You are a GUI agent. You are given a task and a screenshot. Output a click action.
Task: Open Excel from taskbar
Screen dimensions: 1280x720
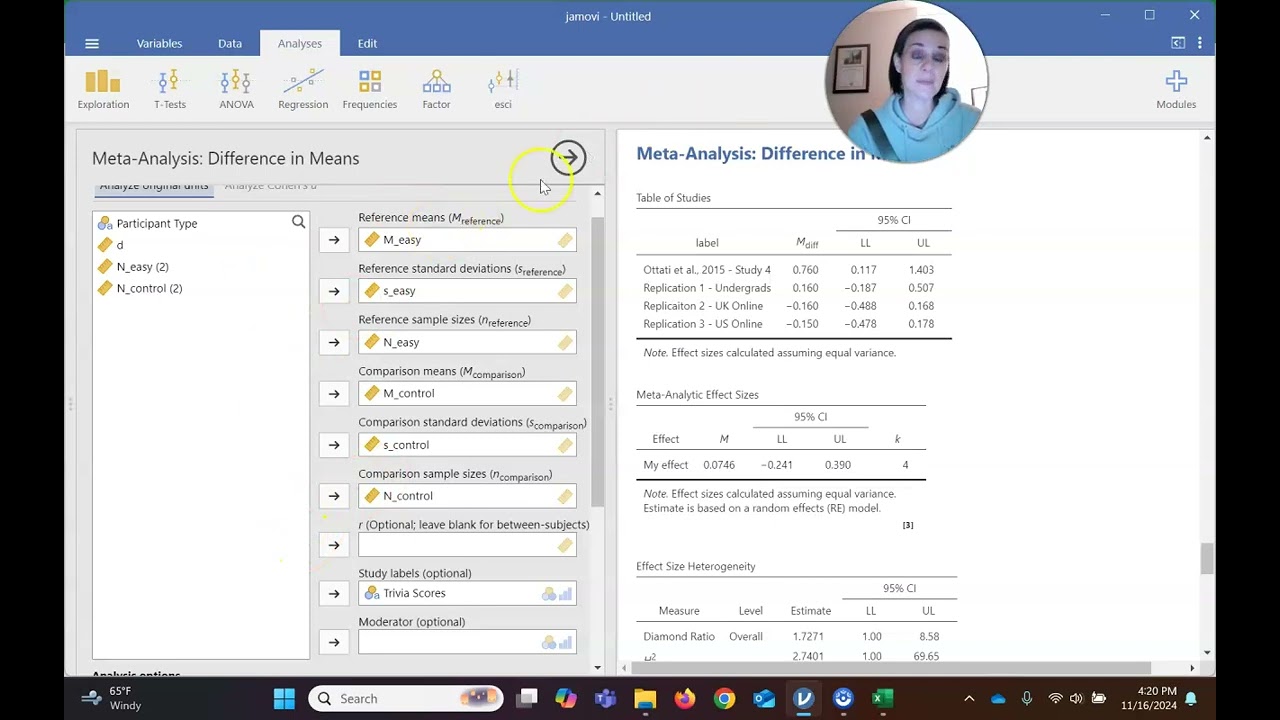[x=882, y=698]
